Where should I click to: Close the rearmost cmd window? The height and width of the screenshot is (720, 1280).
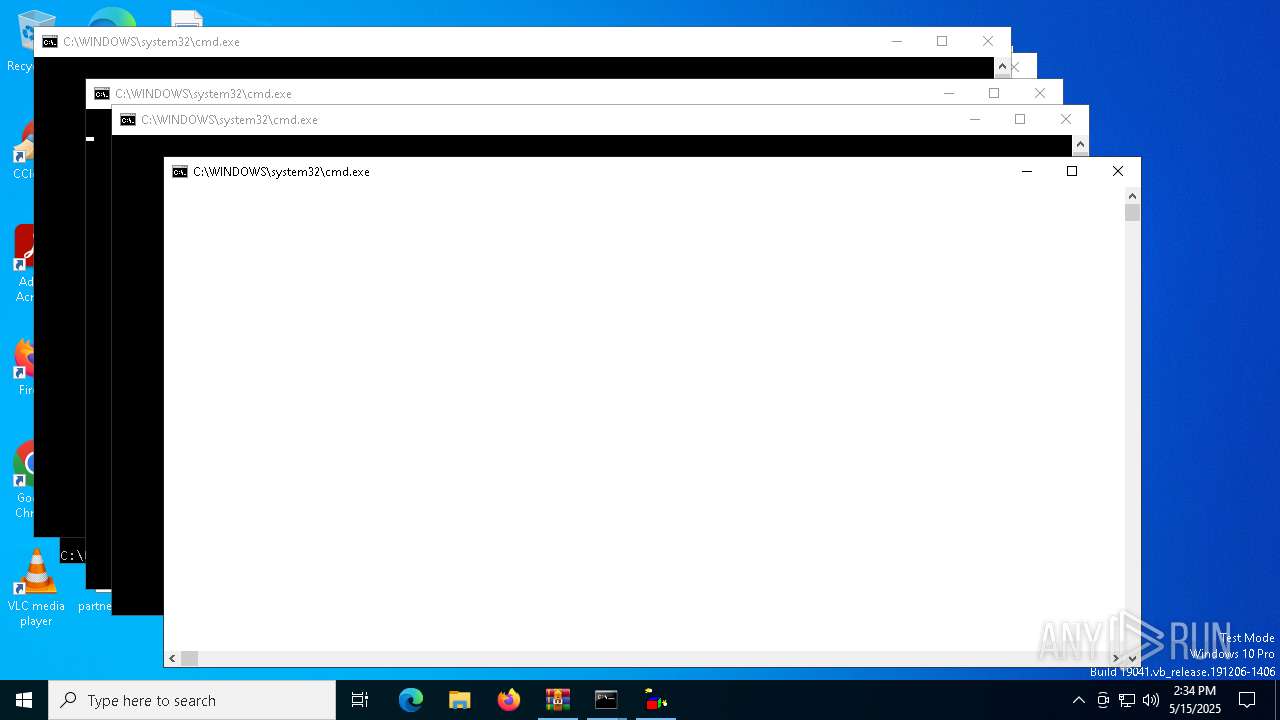pyautogui.click(x=988, y=42)
